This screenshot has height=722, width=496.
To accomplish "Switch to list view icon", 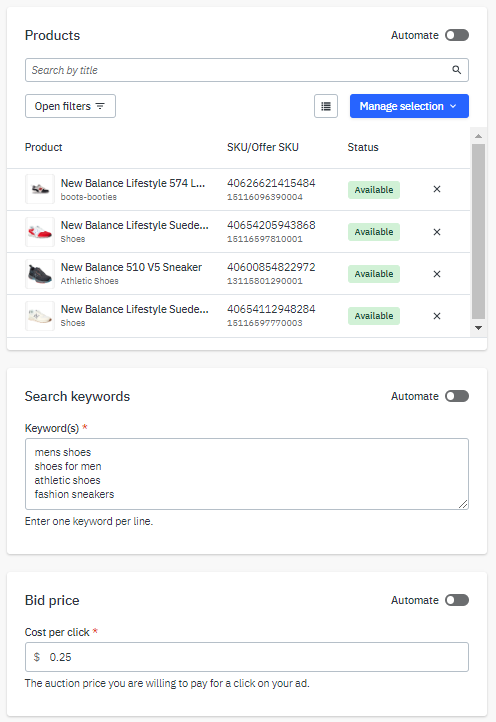I will tap(326, 106).
